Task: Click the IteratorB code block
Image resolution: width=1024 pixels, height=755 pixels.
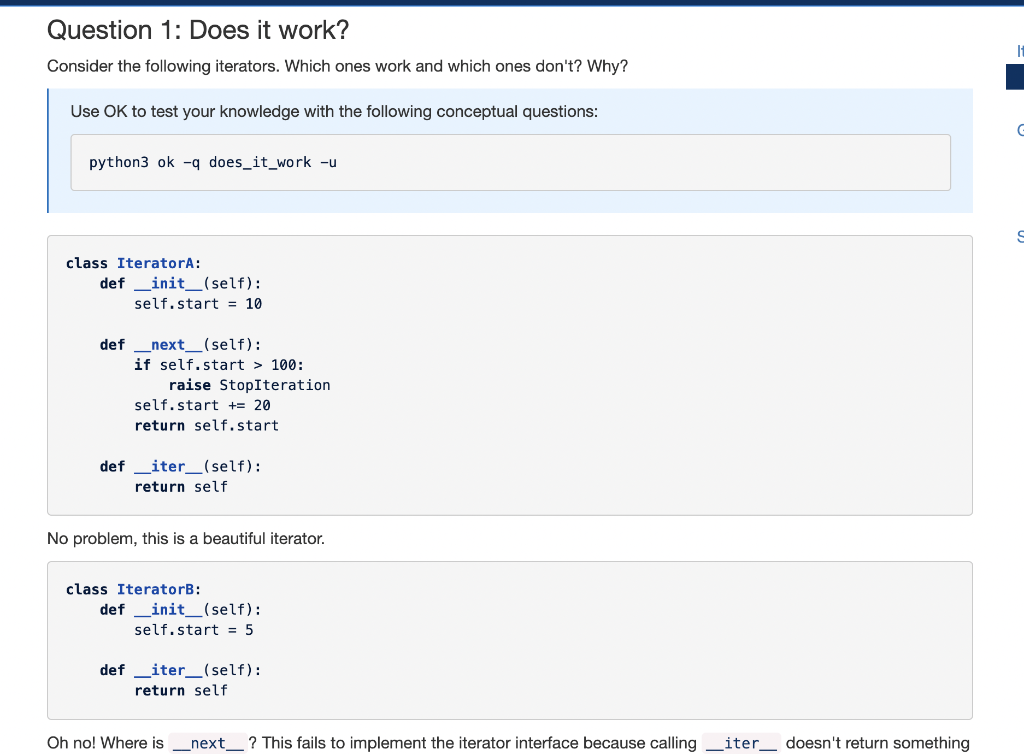Action: [509, 640]
